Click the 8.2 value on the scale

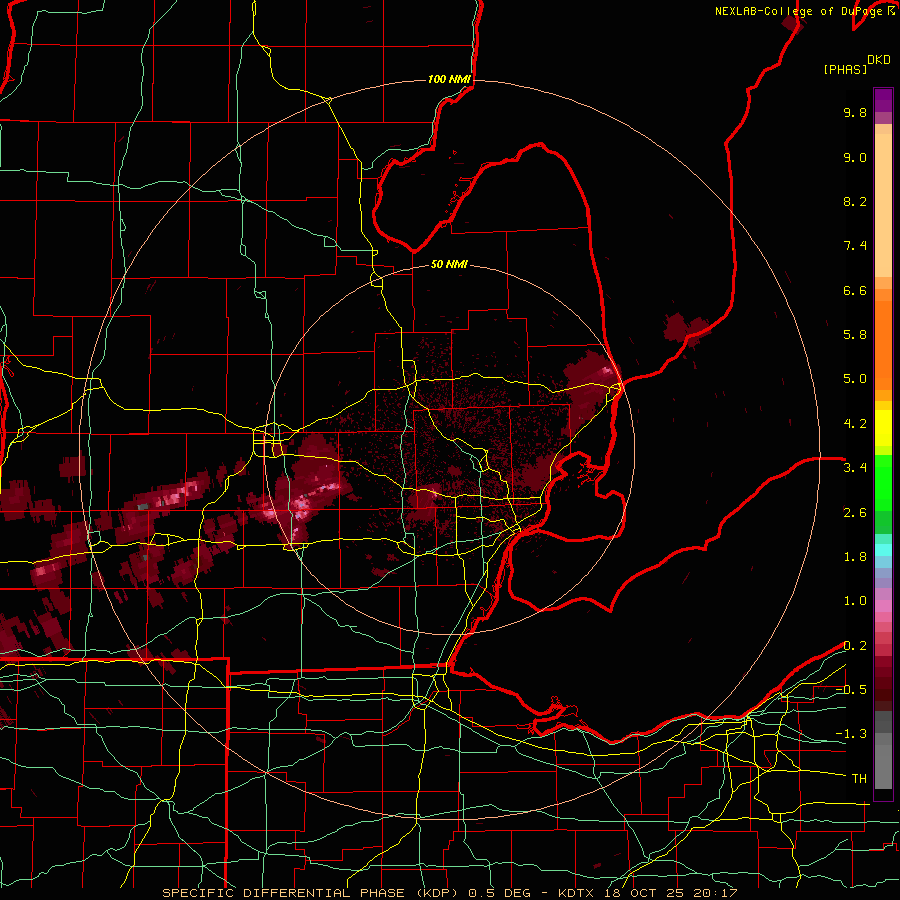pos(855,201)
